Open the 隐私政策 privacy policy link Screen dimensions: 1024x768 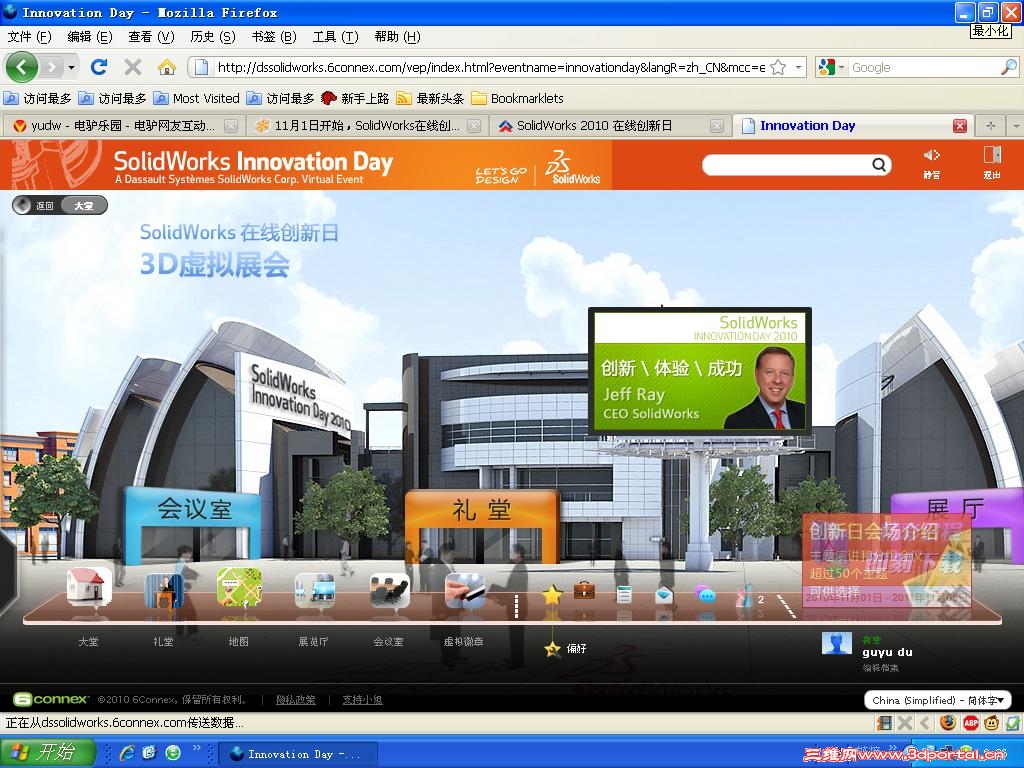[296, 699]
